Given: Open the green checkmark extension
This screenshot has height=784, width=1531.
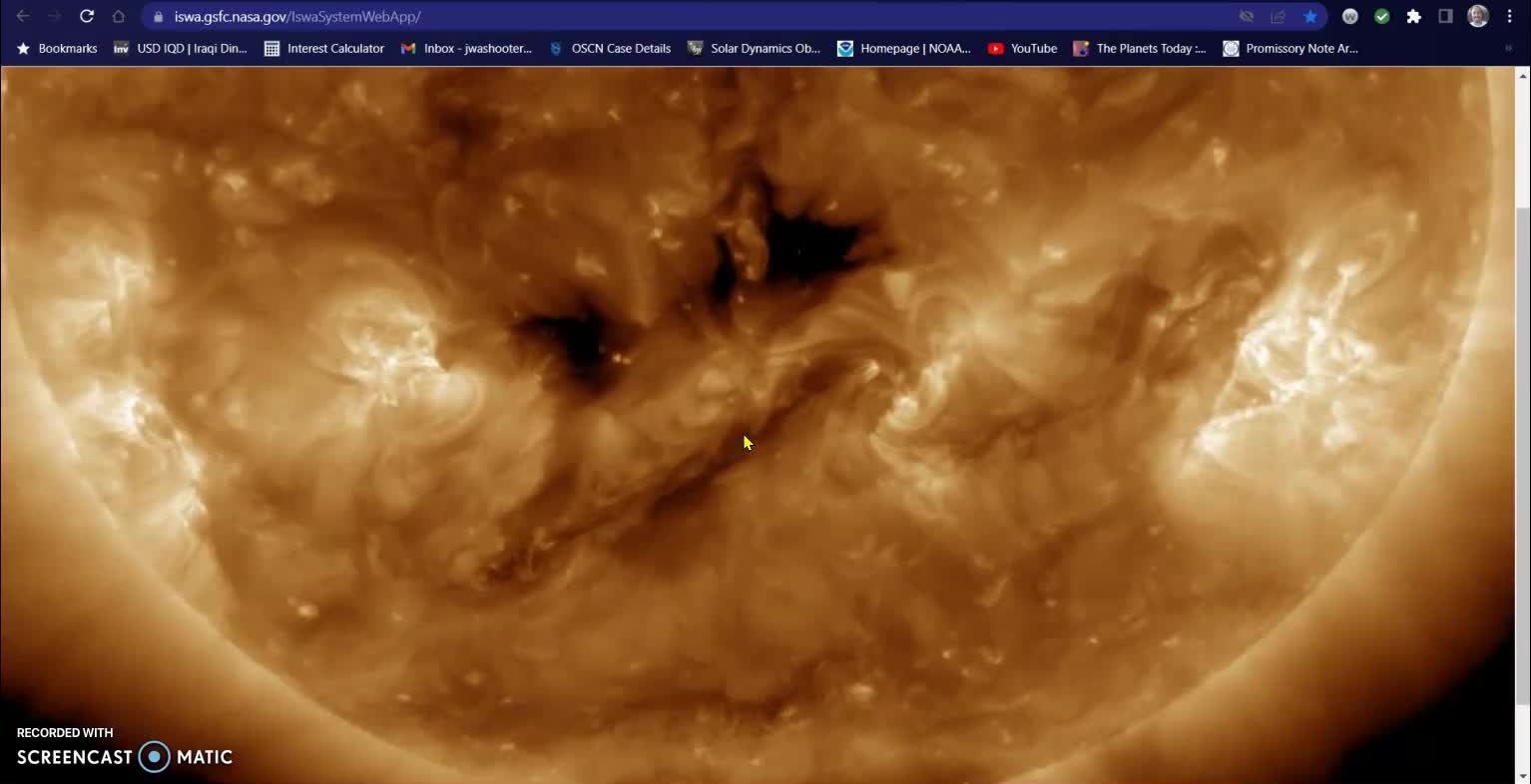Looking at the screenshot, I should tap(1382, 16).
